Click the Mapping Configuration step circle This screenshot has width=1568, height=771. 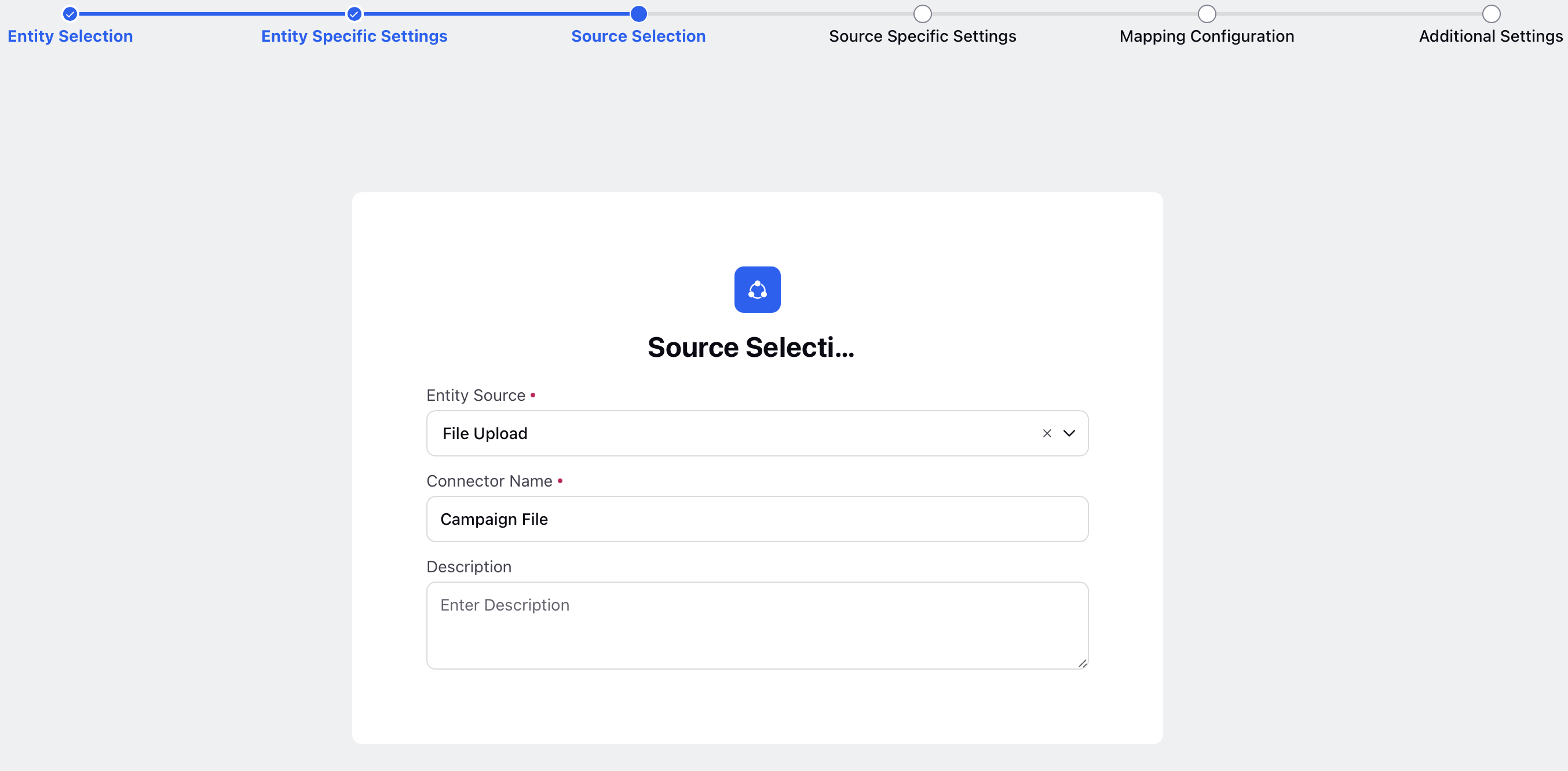point(1207,13)
